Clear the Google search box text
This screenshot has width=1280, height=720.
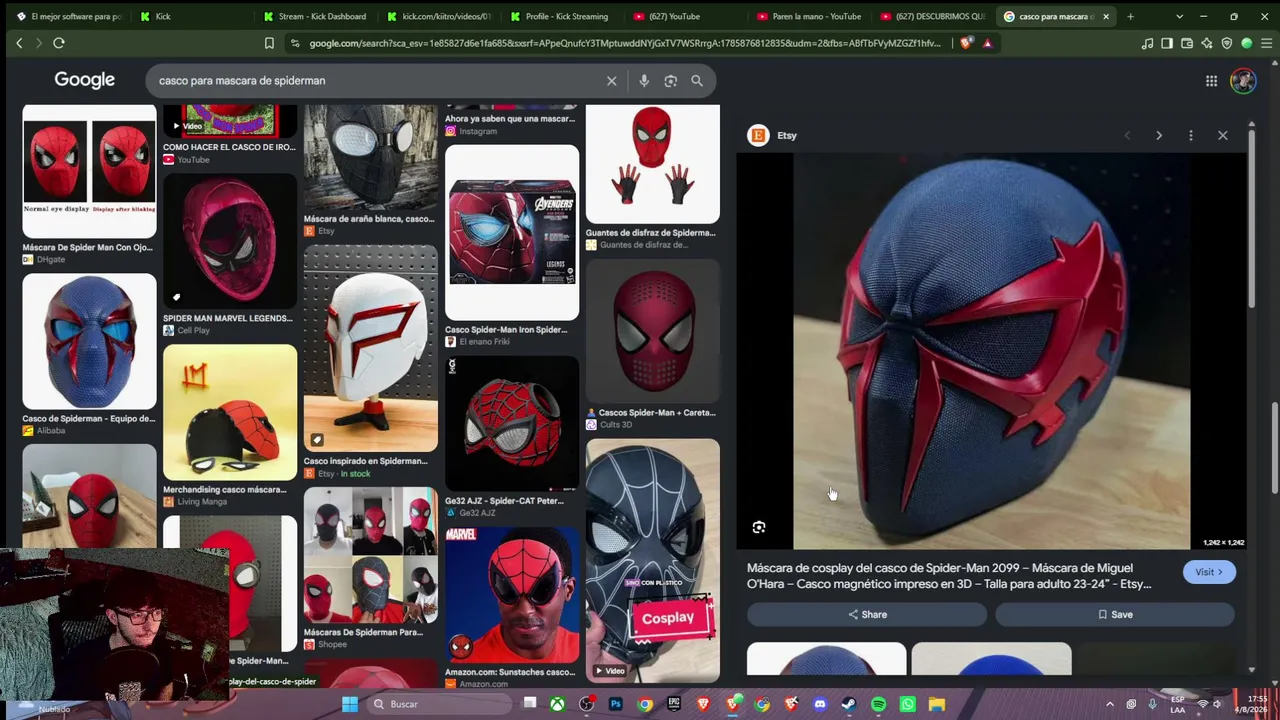point(611,81)
